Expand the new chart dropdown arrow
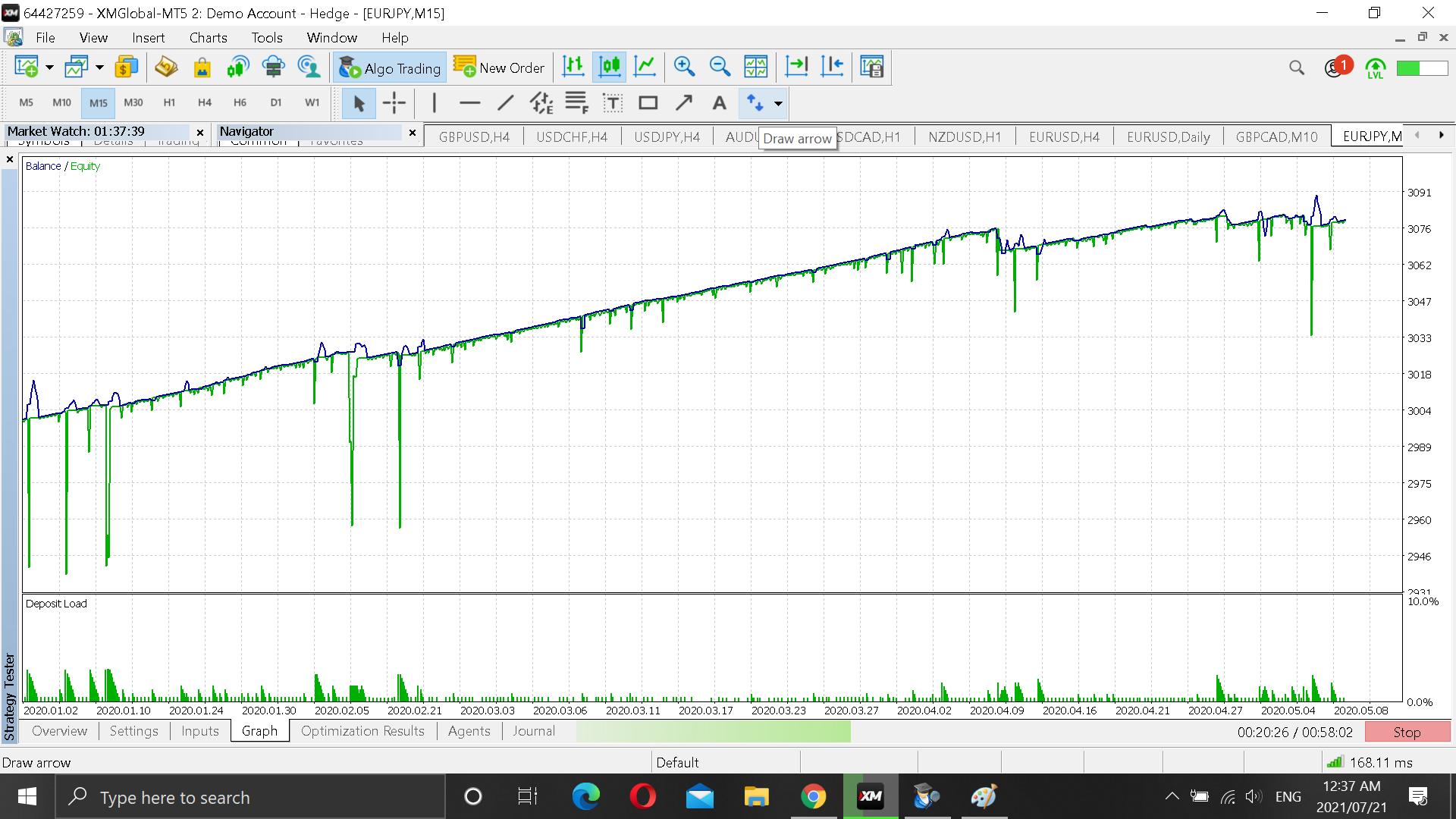 coord(49,67)
